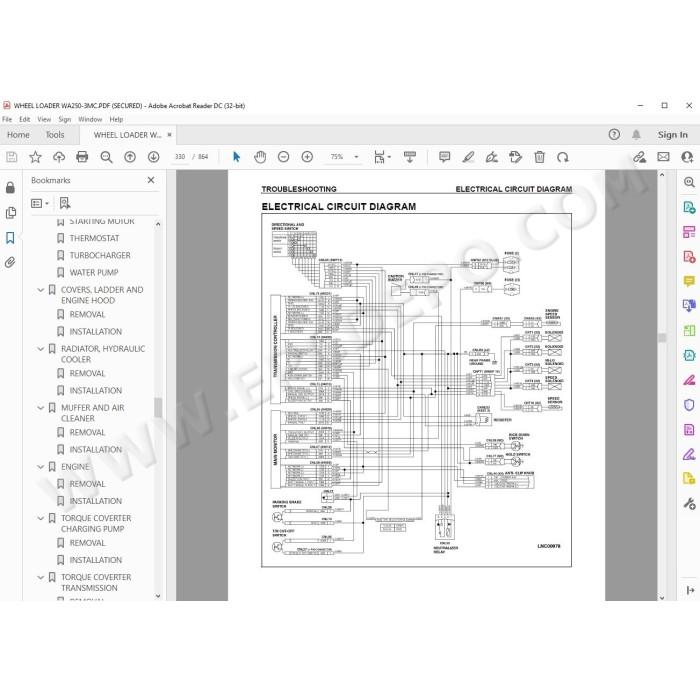Click the page number input field
This screenshot has height=700, width=700.
(x=180, y=157)
